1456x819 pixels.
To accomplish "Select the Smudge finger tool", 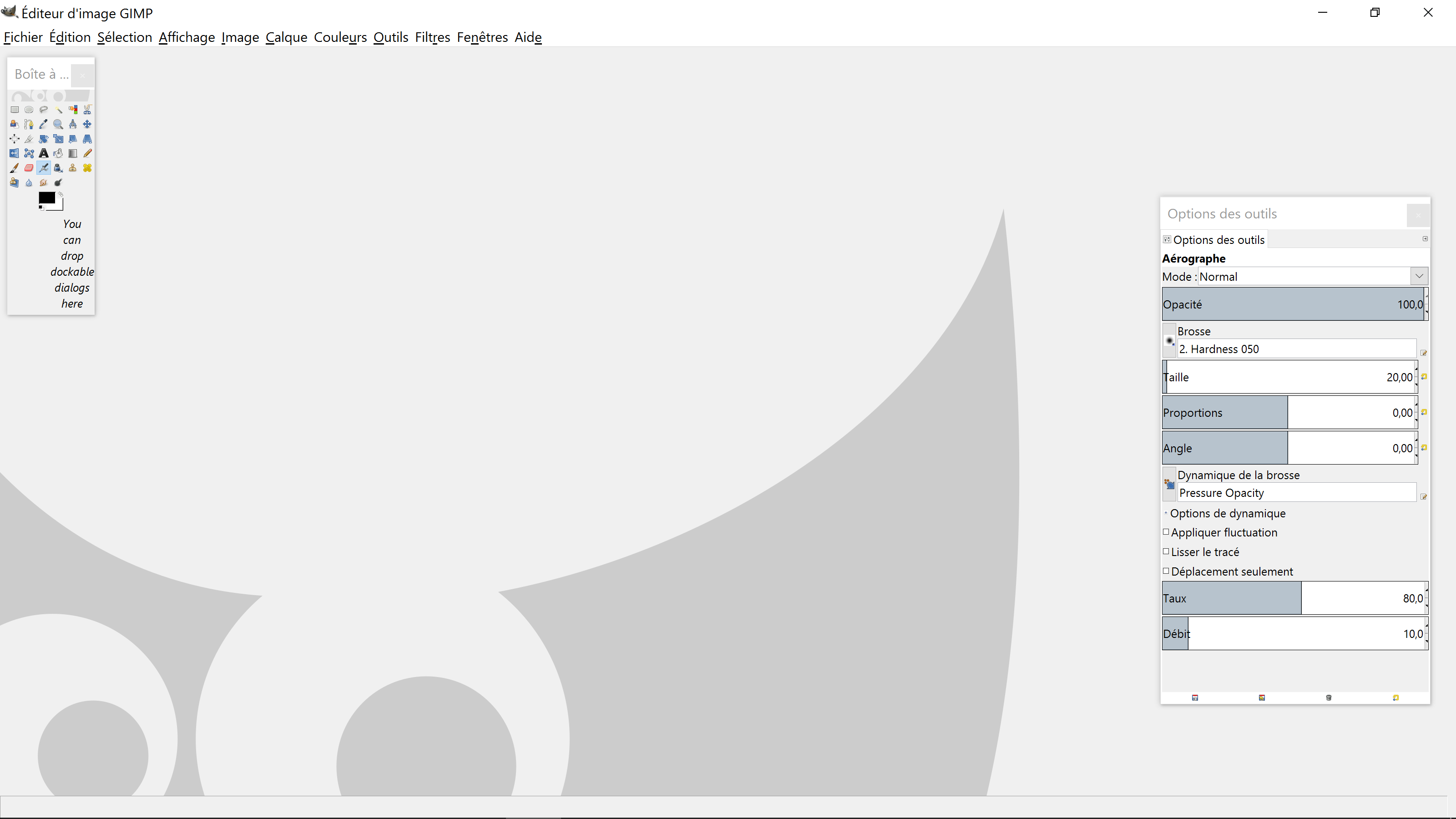I will 44,182.
